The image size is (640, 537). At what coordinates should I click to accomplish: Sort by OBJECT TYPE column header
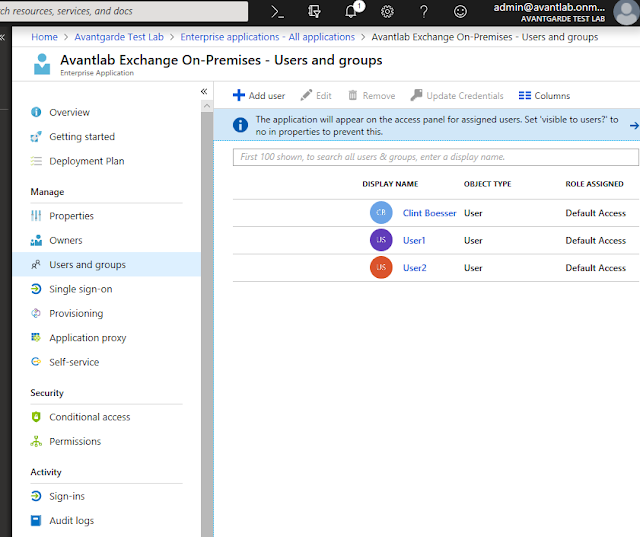tap(487, 184)
